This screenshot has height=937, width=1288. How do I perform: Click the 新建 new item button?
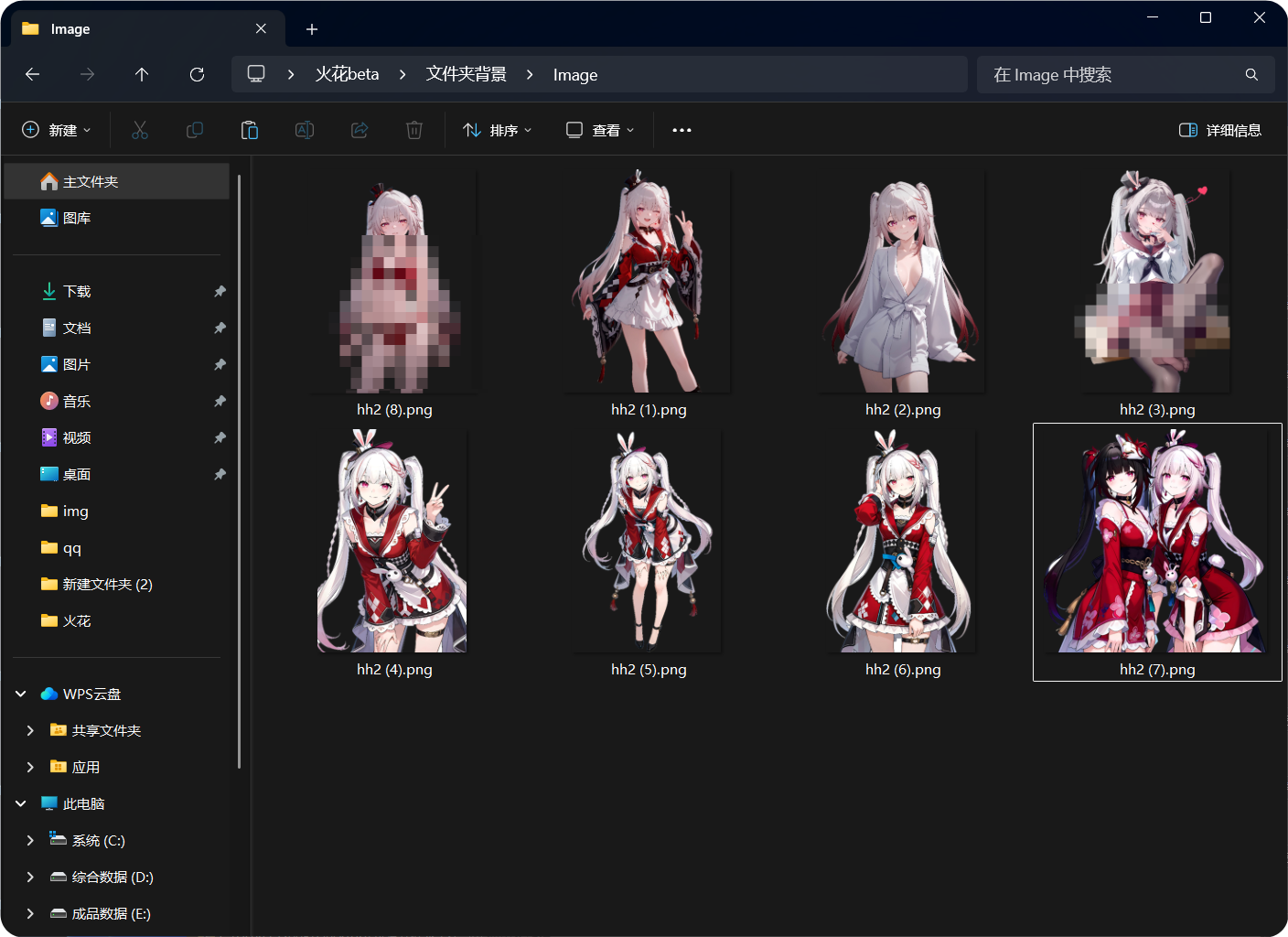point(57,130)
